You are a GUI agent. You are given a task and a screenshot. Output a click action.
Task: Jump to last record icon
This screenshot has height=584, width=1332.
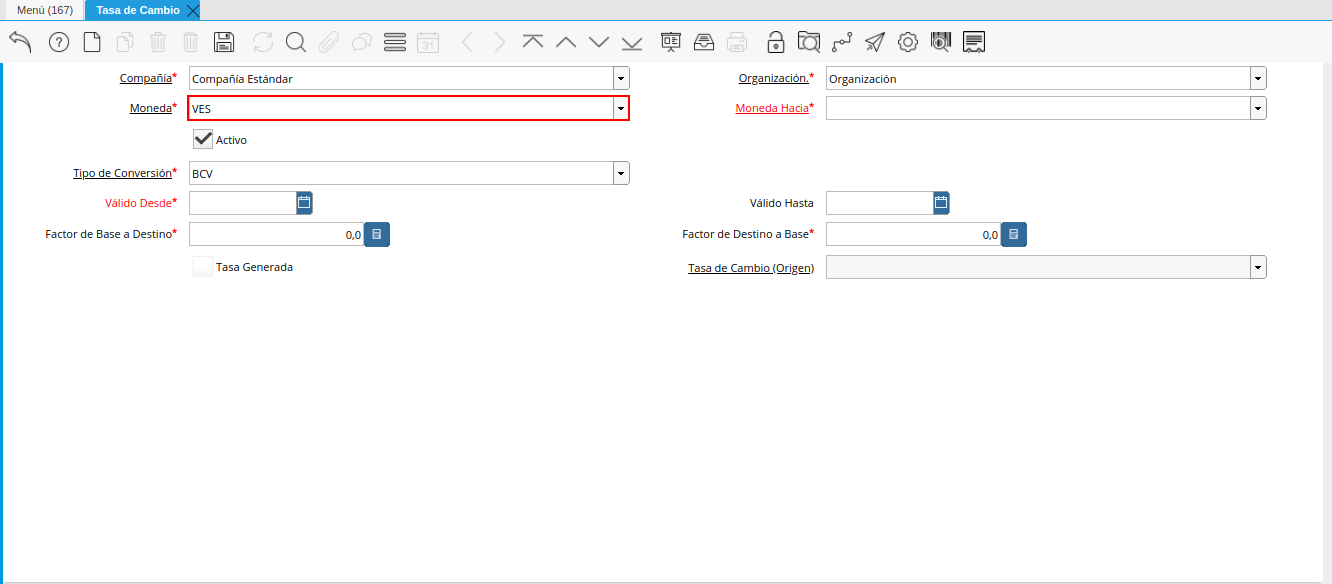tap(632, 42)
